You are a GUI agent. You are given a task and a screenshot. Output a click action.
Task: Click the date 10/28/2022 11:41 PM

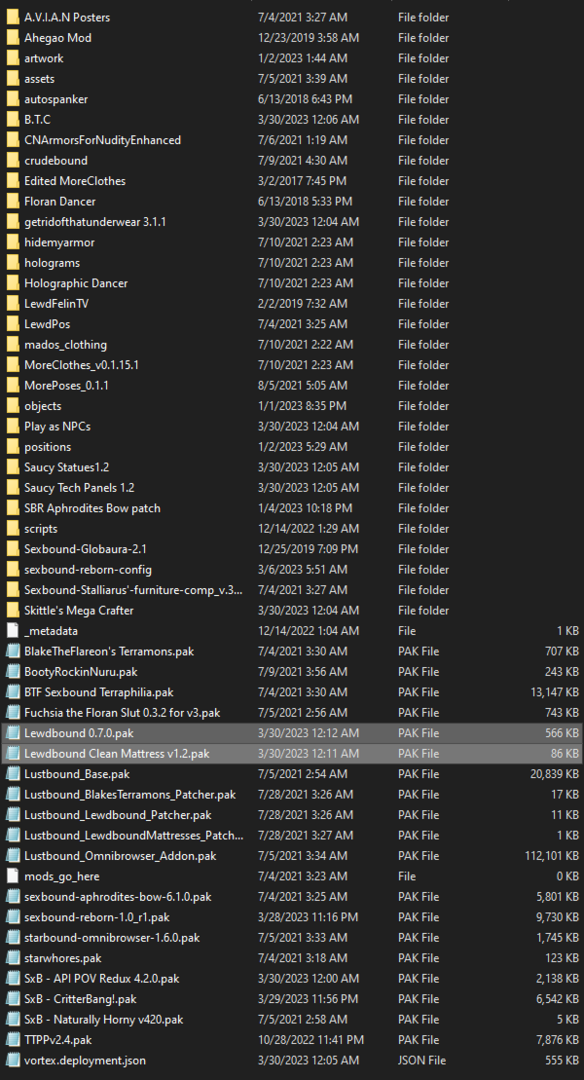[x=311, y=1039]
